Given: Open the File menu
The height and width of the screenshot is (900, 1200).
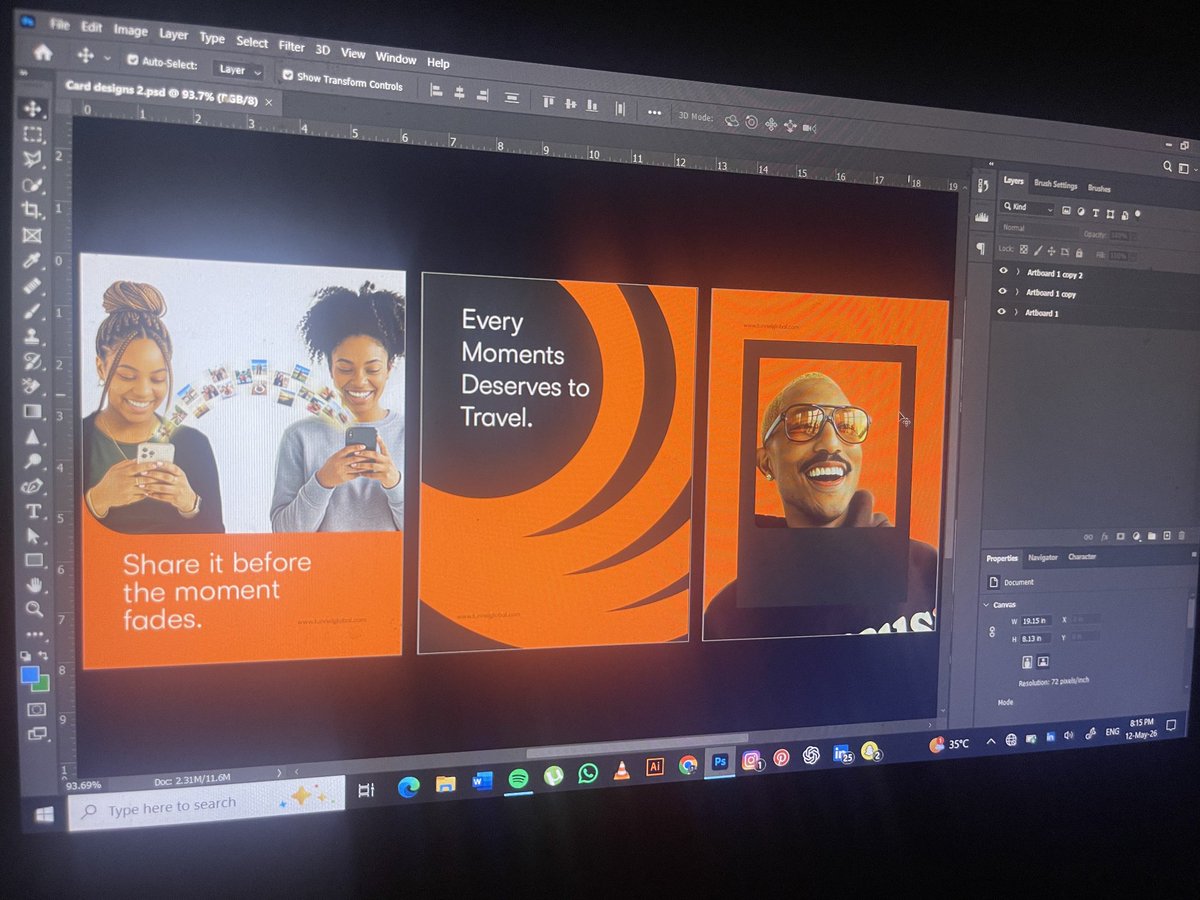Looking at the screenshot, I should [x=59, y=23].
